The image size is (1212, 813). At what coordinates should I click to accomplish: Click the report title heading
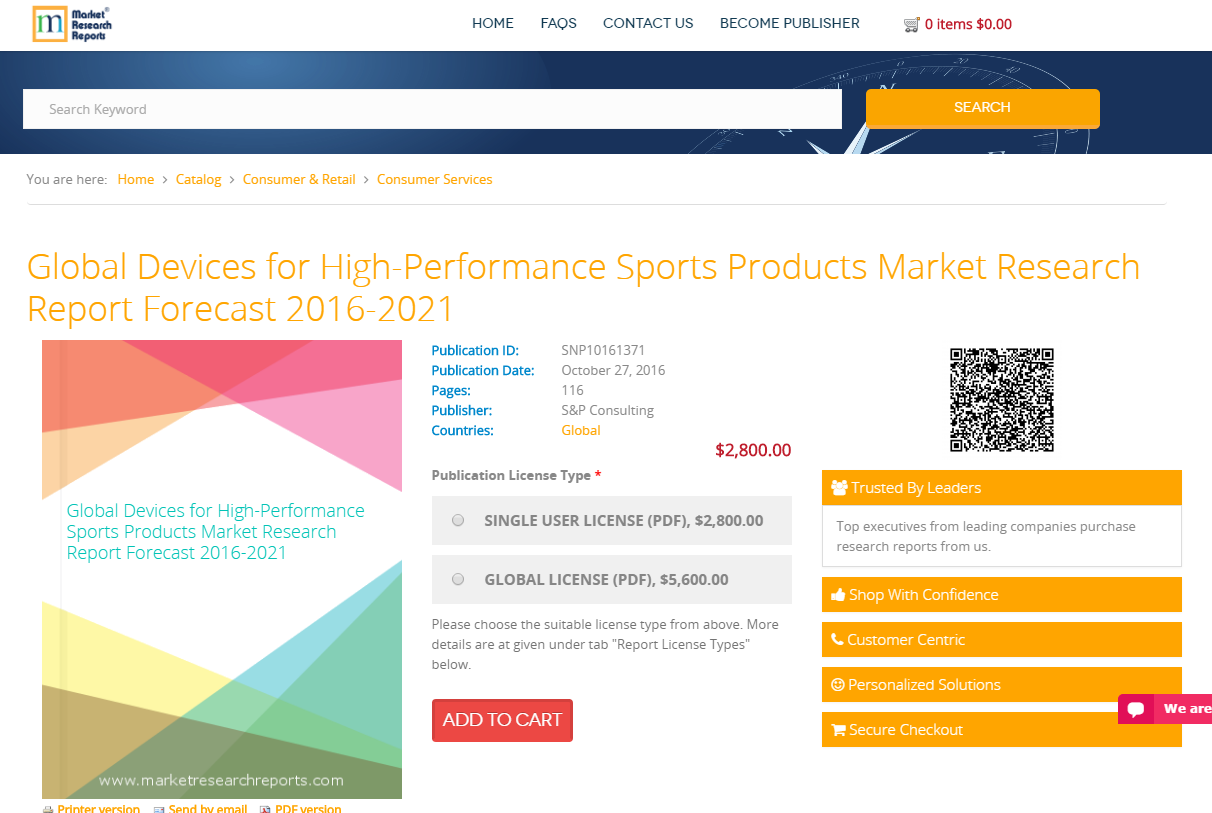[583, 288]
